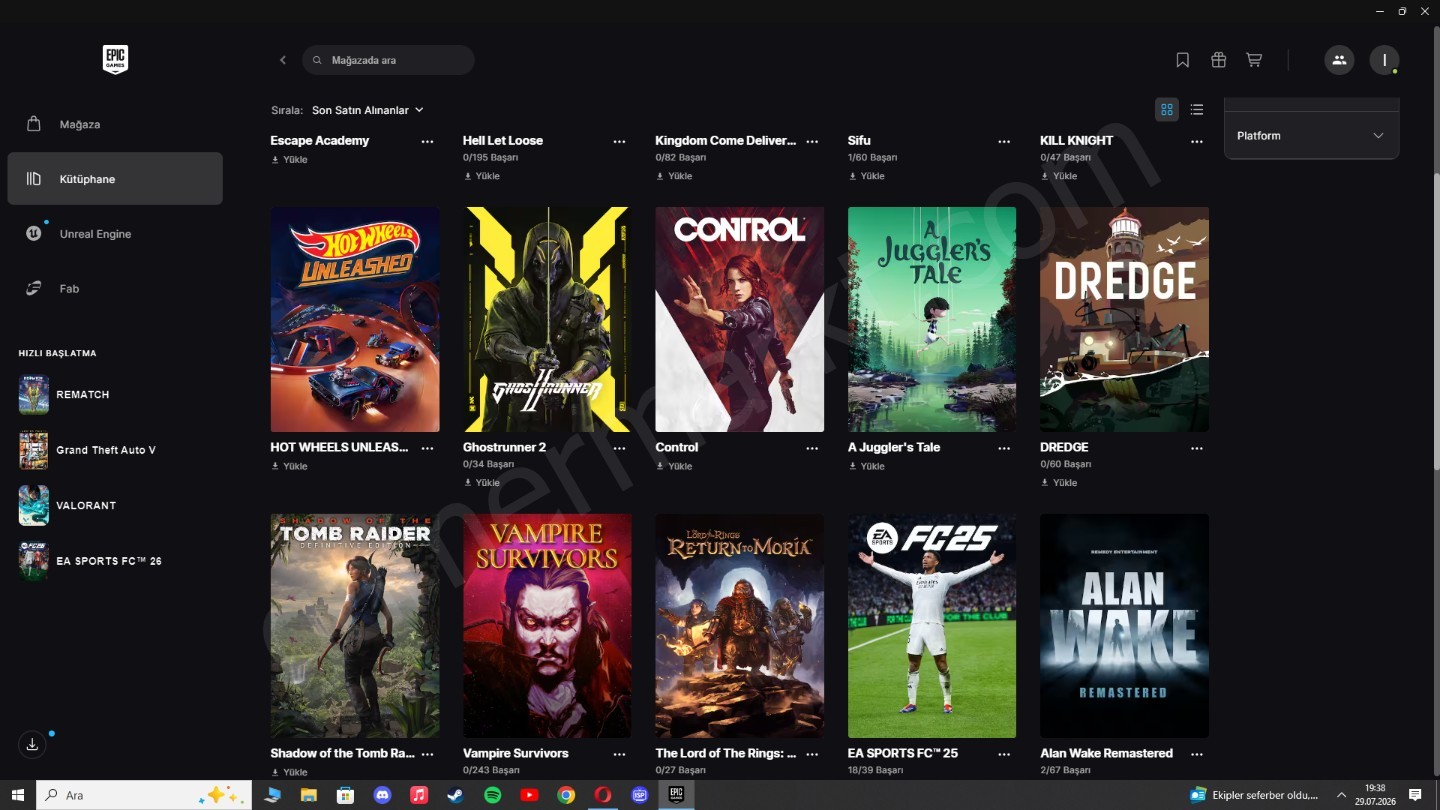Click the back arrow next to search
This screenshot has height=810, width=1440.
283,60
